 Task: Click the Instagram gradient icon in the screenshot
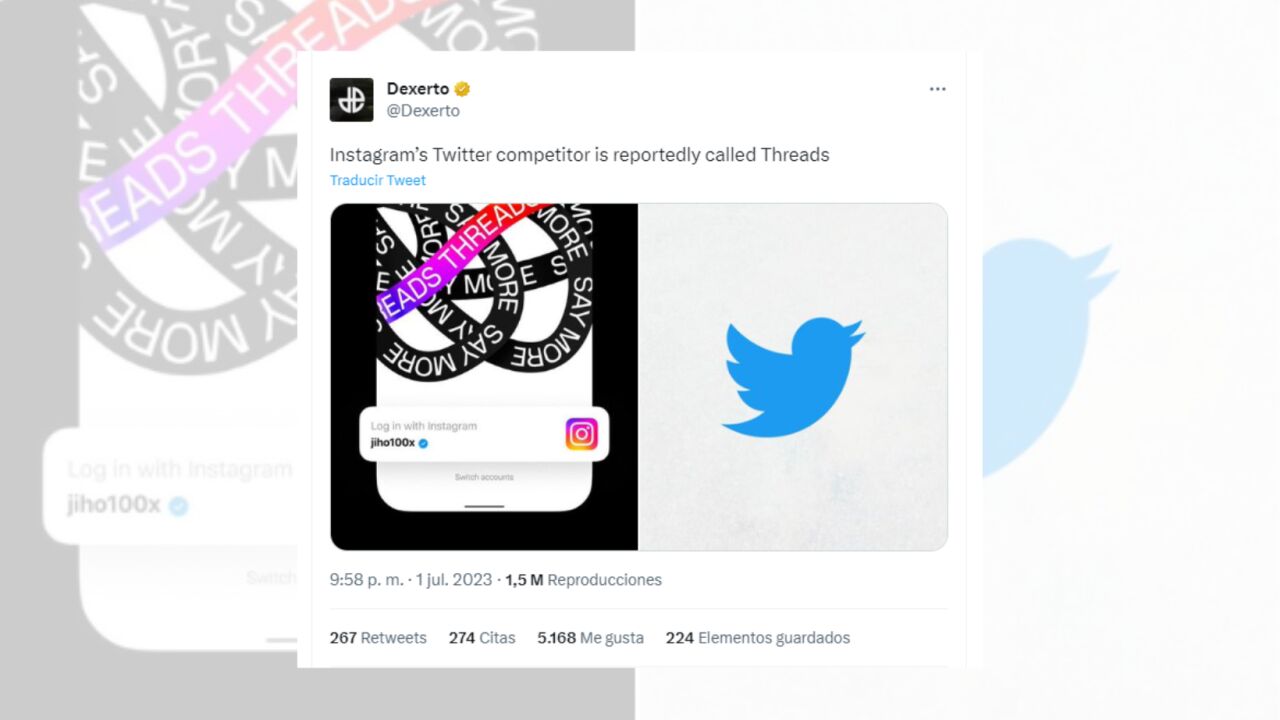pyautogui.click(x=581, y=433)
